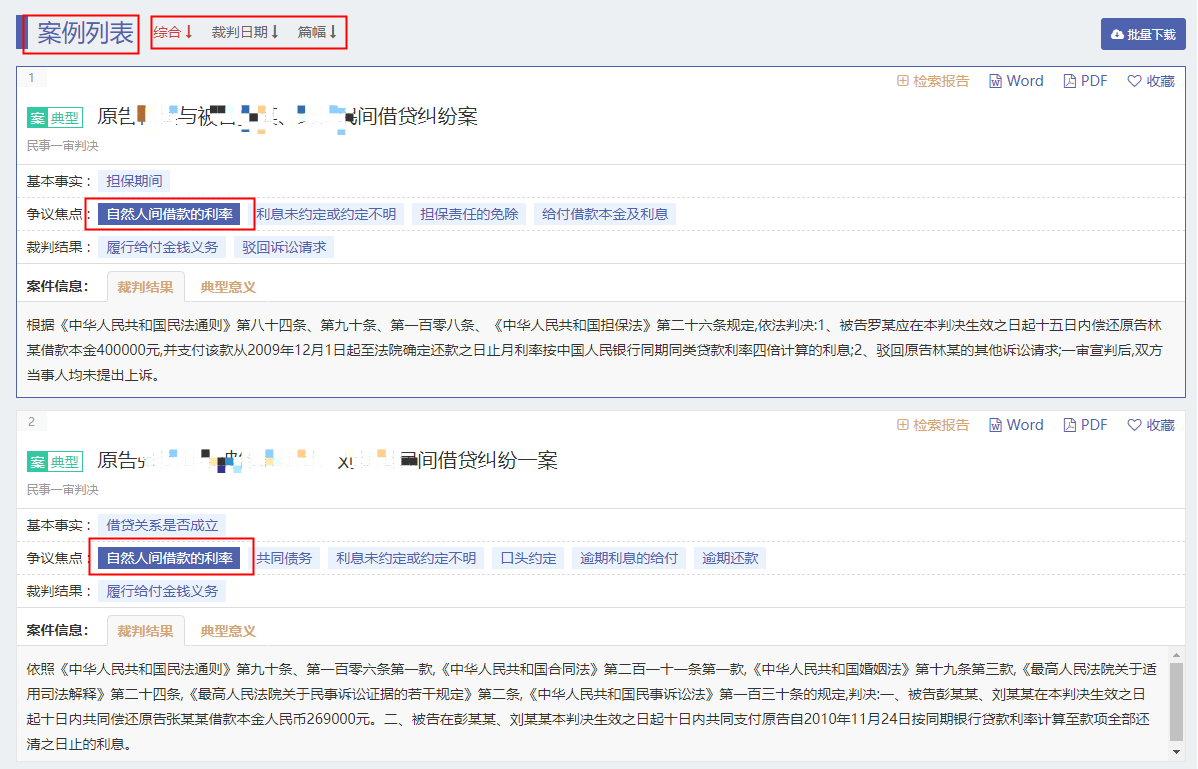This screenshot has width=1198, height=769.
Task: Select 借贷关系是否成立 tag in second case
Action: 162,525
